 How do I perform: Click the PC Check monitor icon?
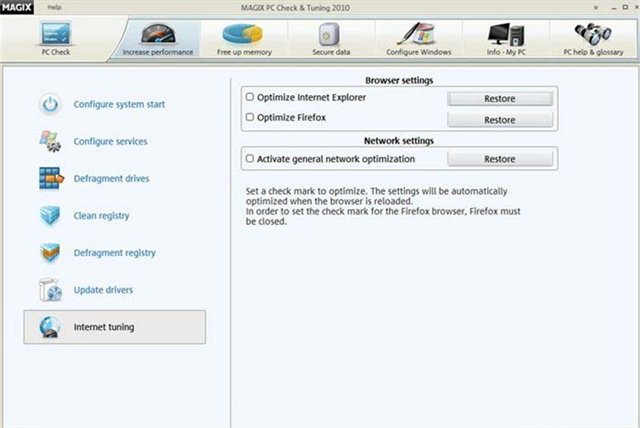[54, 32]
